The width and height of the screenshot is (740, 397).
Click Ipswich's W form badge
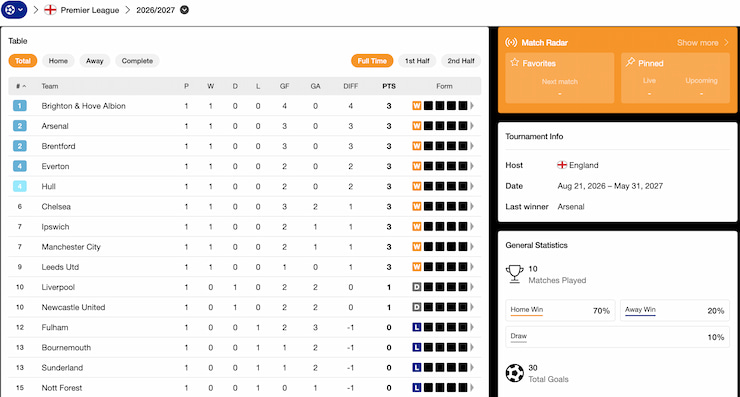coord(417,227)
